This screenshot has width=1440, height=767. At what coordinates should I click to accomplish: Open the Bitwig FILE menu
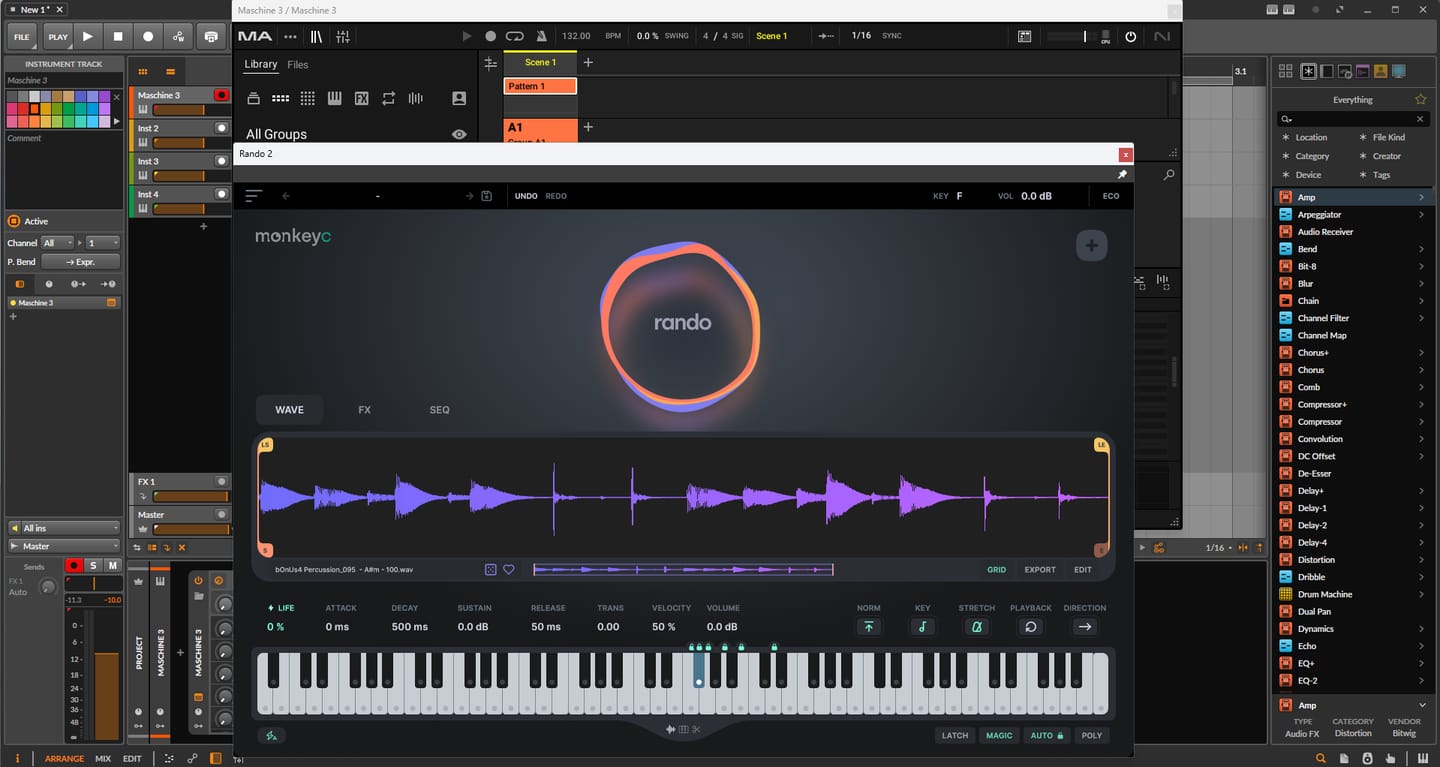[22, 37]
